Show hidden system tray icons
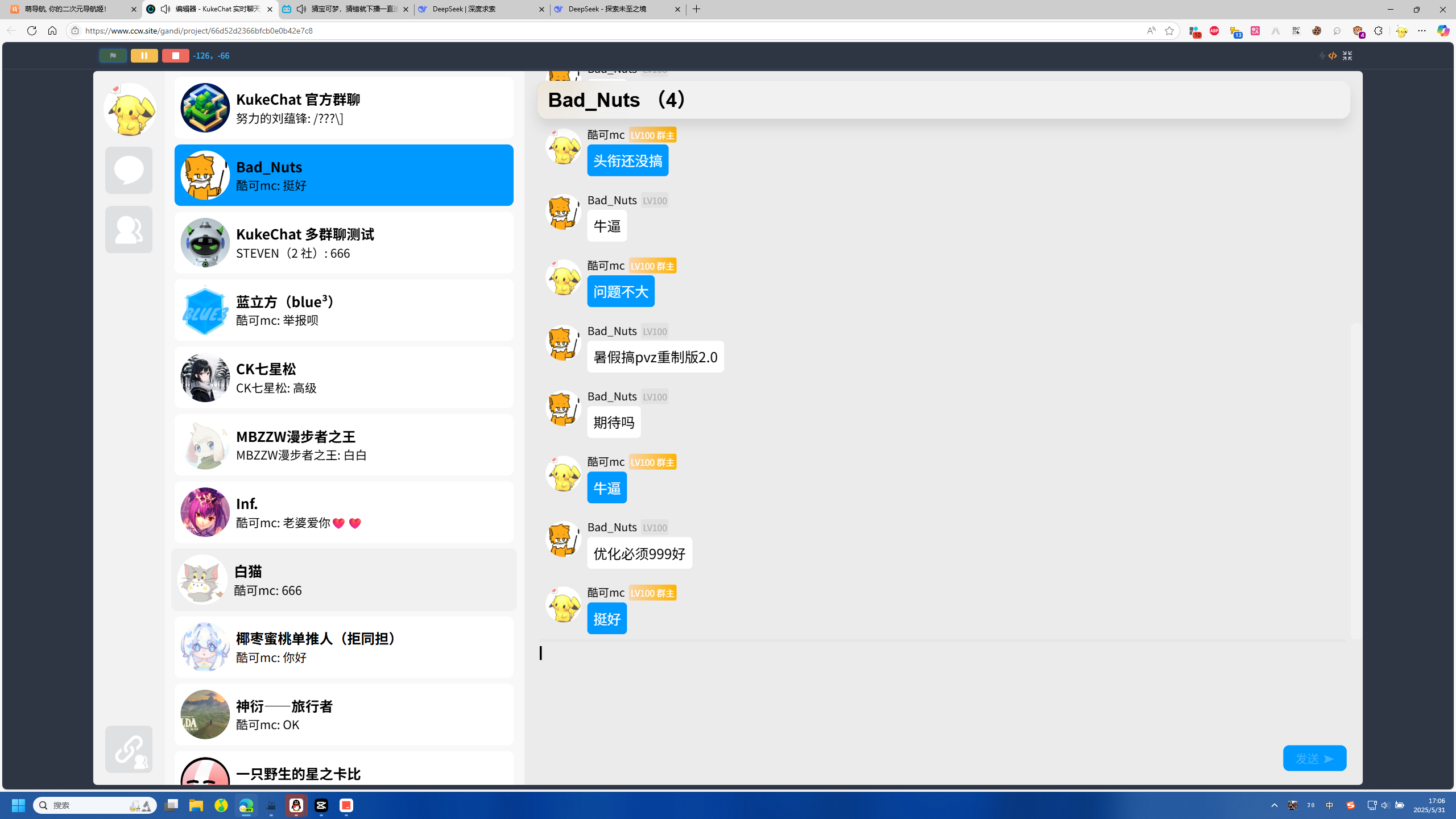Viewport: 1456px width, 819px height. tap(1275, 805)
